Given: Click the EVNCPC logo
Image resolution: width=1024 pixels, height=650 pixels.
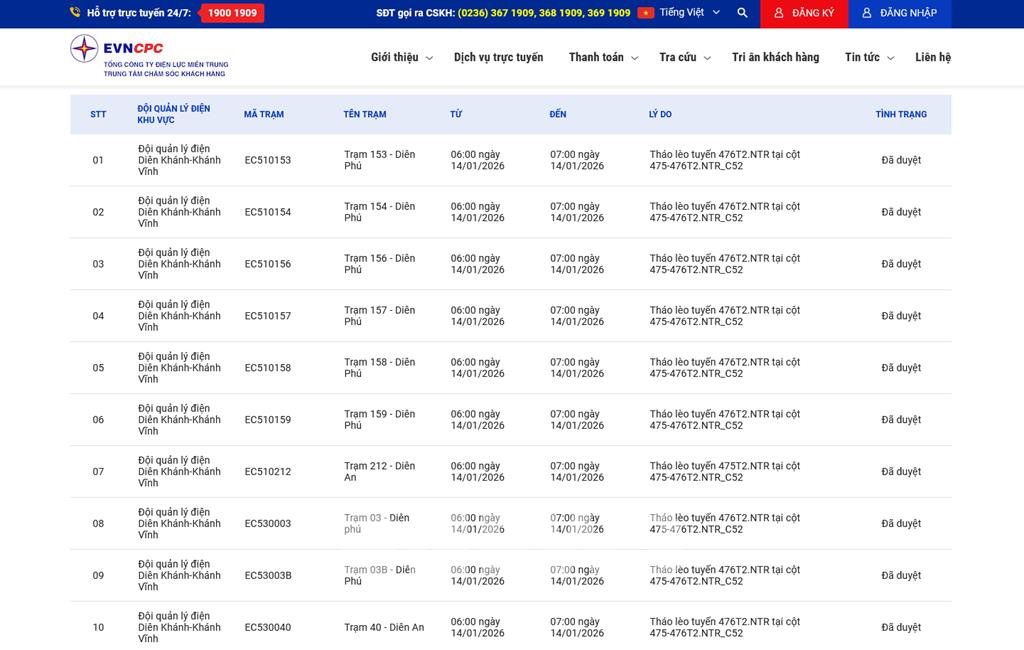Looking at the screenshot, I should pyautogui.click(x=148, y=57).
